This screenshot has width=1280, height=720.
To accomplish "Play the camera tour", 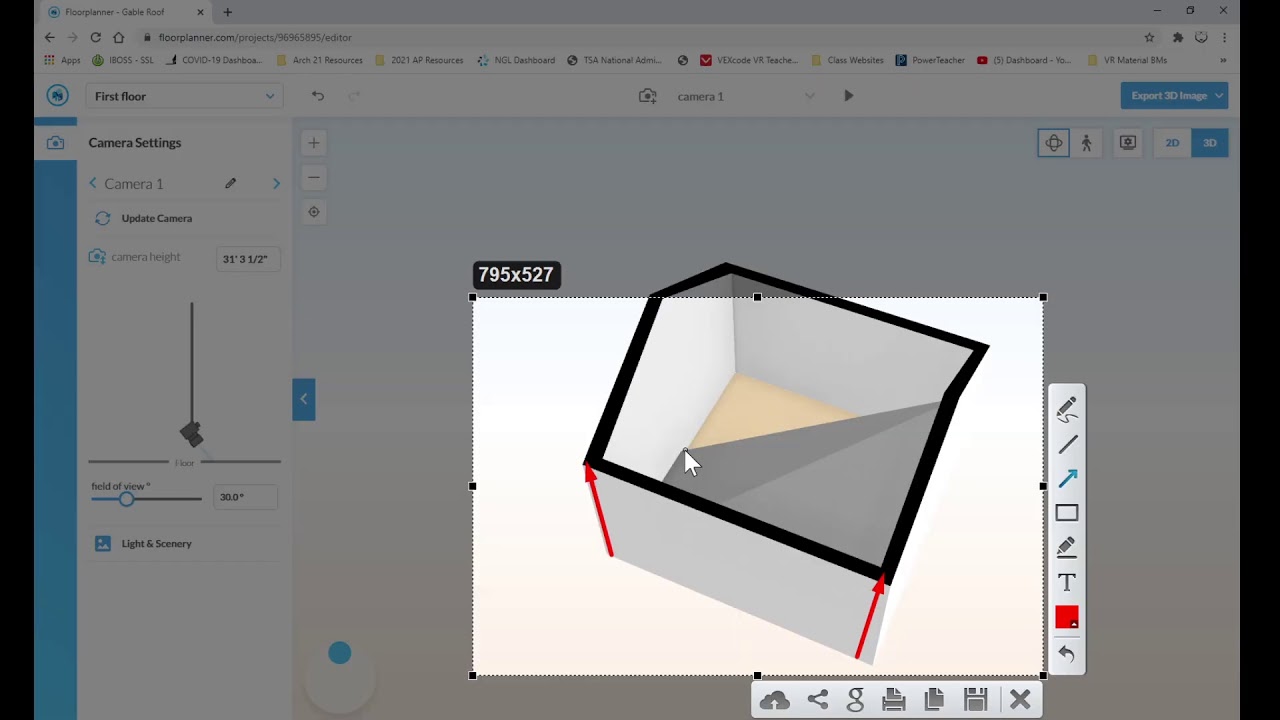I will 848,96.
